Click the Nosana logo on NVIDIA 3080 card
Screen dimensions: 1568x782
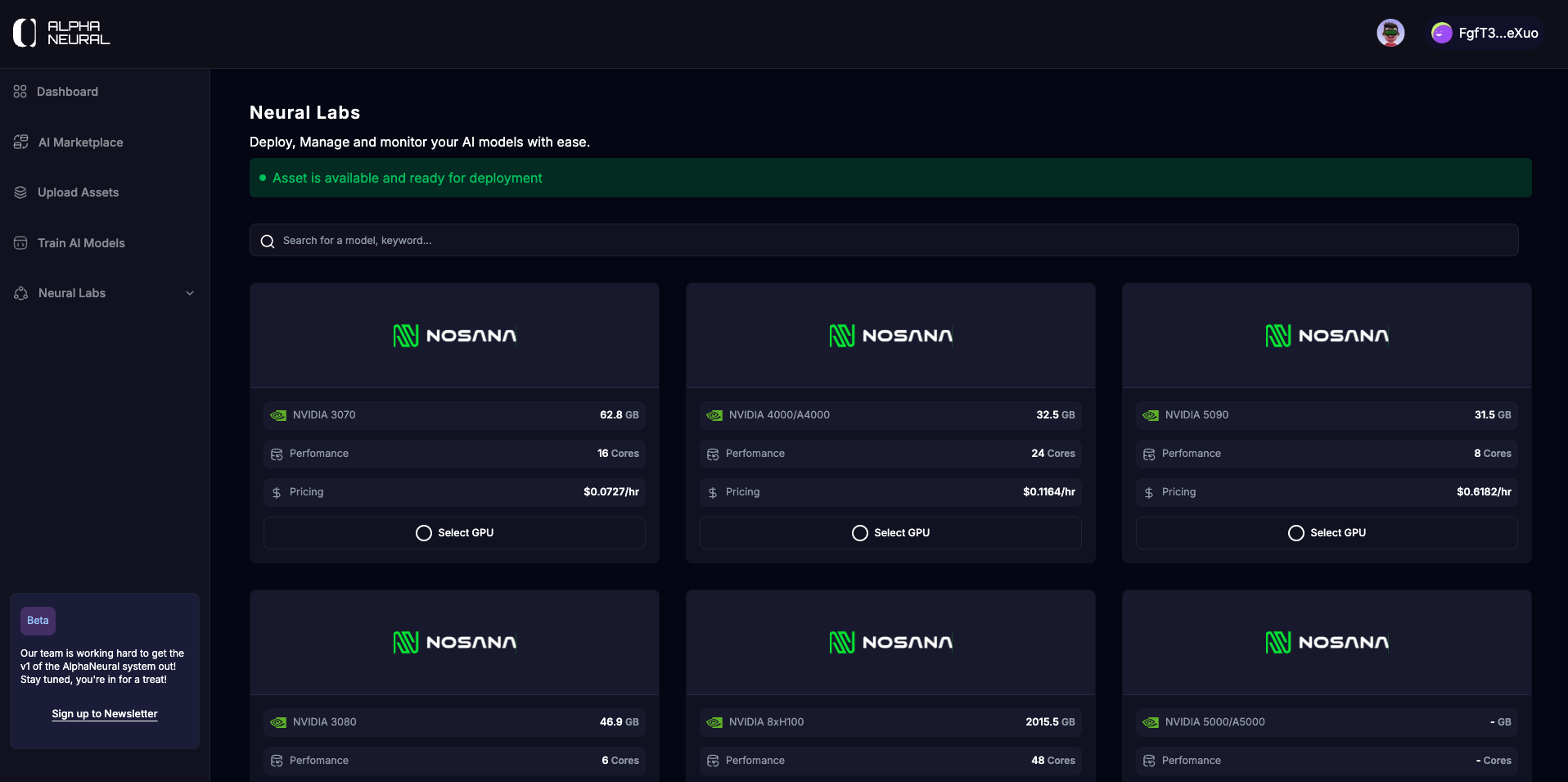pos(454,643)
